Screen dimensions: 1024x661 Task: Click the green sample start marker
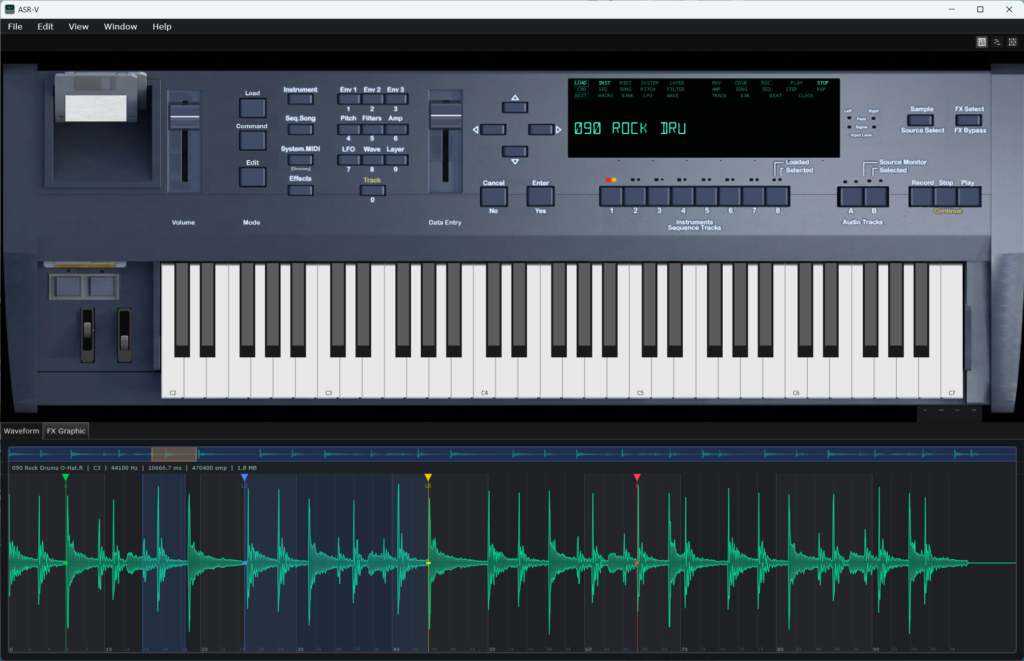pyautogui.click(x=65, y=478)
